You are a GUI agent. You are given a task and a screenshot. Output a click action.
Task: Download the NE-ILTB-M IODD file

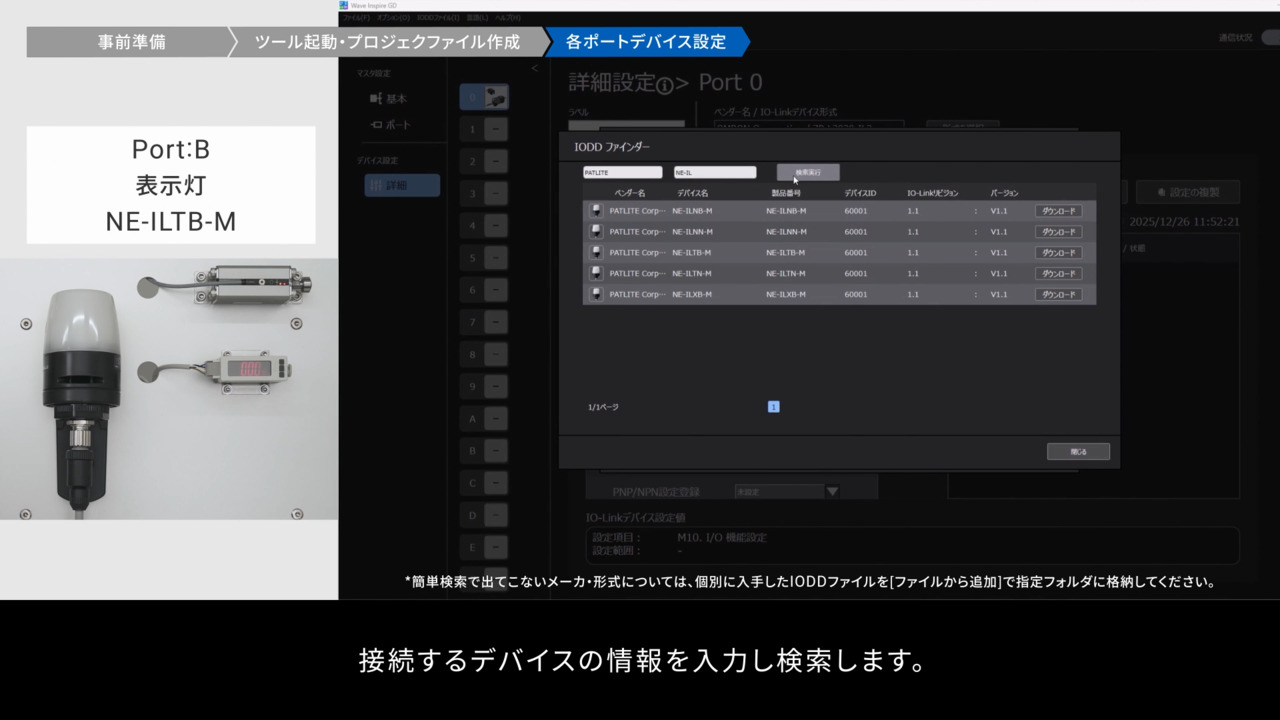click(x=1058, y=253)
